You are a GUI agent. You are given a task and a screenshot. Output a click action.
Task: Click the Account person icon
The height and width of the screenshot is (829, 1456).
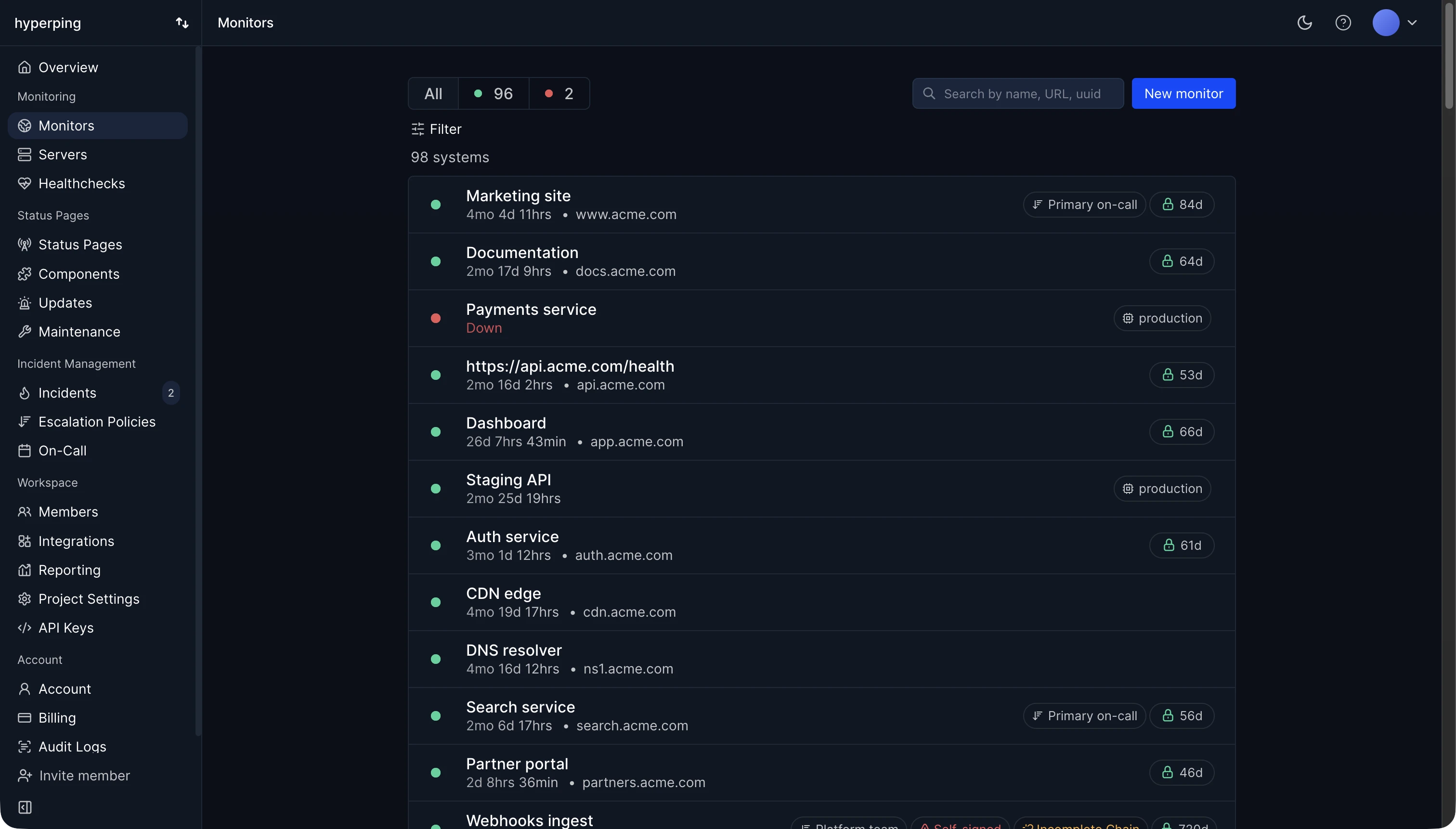(24, 689)
